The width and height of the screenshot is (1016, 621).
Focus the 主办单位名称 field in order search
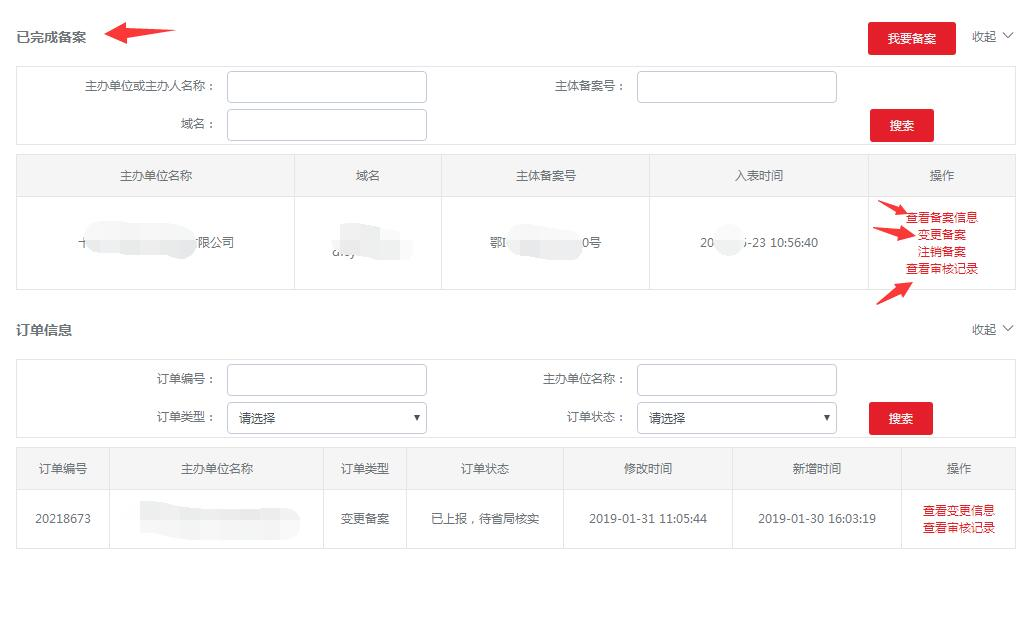coord(736,380)
